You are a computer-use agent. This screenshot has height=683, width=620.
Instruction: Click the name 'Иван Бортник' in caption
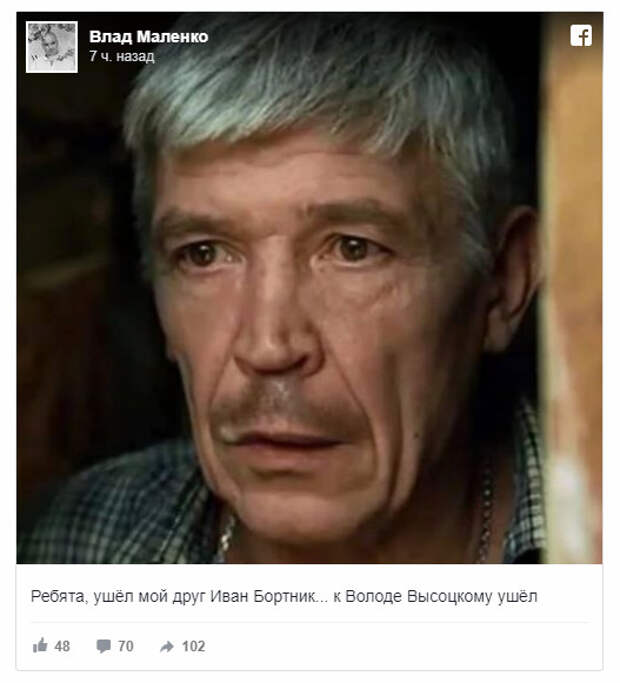[264, 596]
